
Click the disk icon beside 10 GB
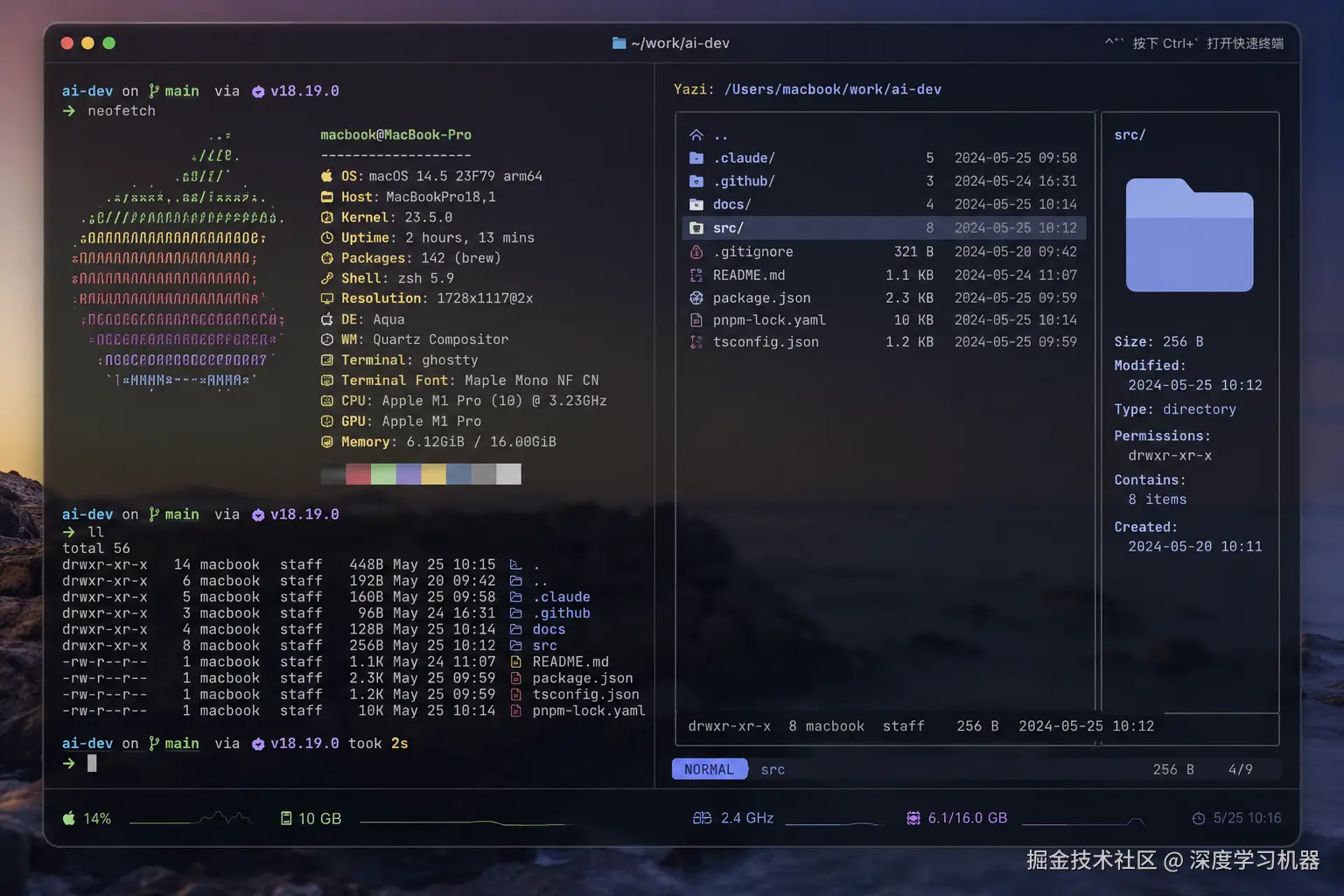point(286,818)
